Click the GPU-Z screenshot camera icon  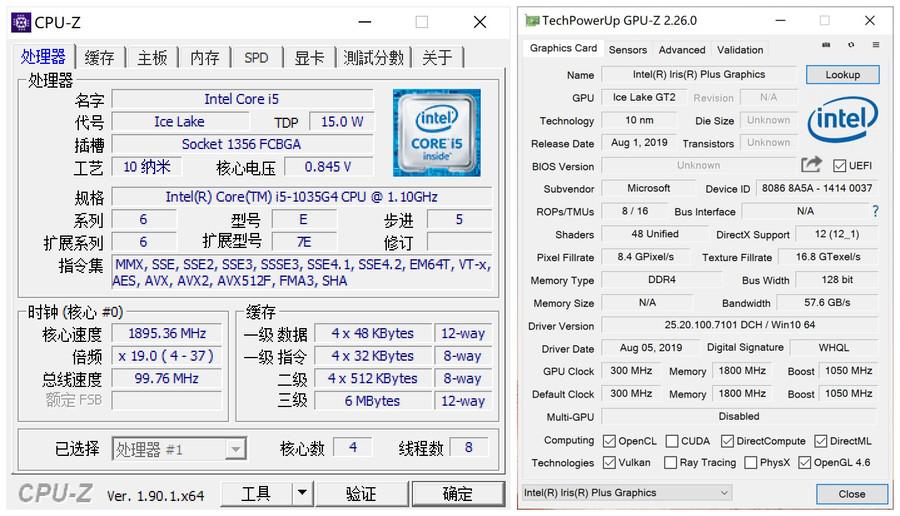pos(826,45)
